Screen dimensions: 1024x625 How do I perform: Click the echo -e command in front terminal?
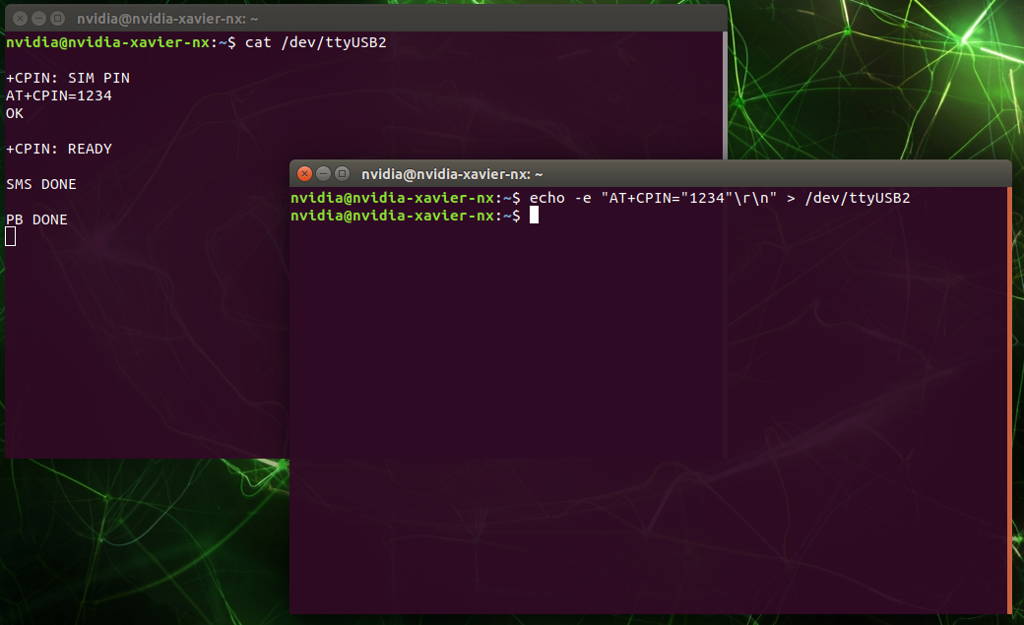tap(720, 198)
